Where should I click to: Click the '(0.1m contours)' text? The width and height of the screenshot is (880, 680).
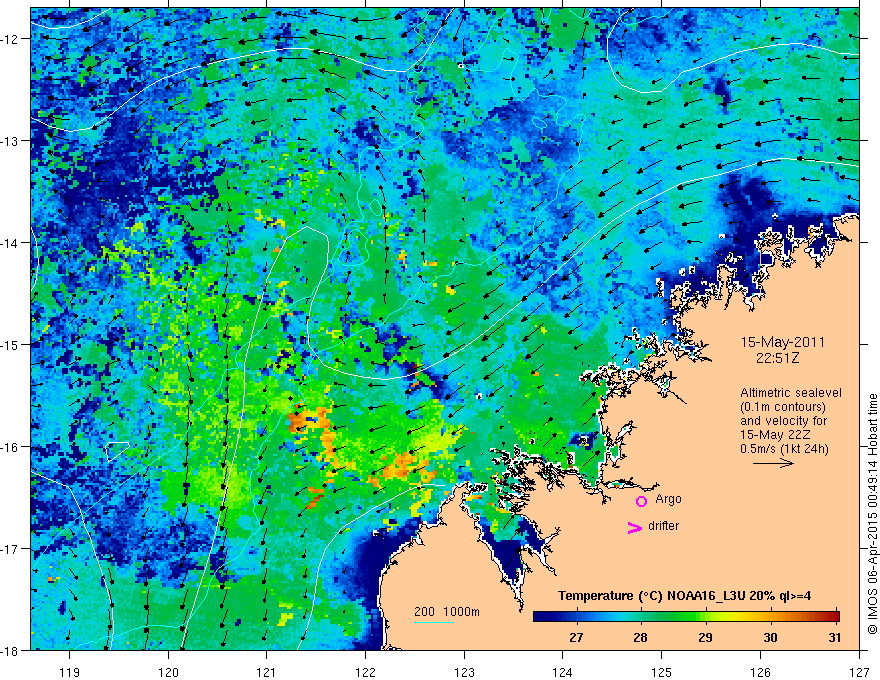point(783,407)
